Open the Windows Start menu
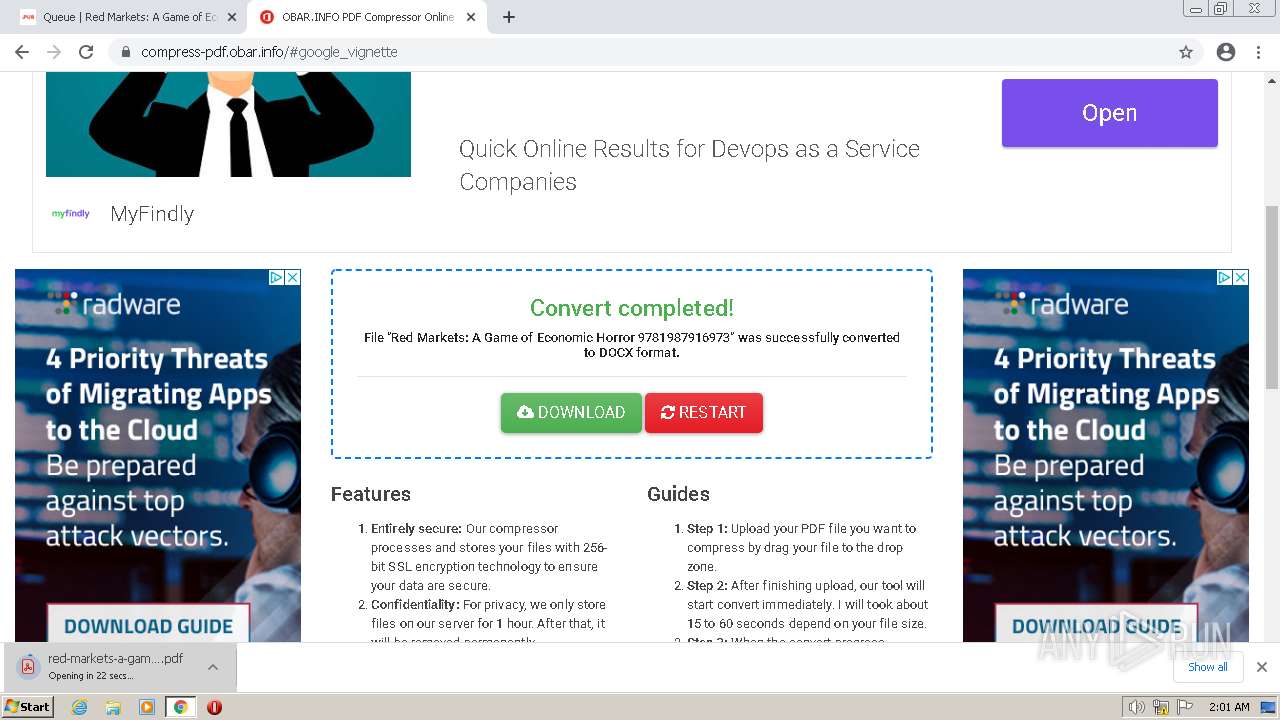Image resolution: width=1280 pixels, height=720 pixels. click(x=27, y=706)
